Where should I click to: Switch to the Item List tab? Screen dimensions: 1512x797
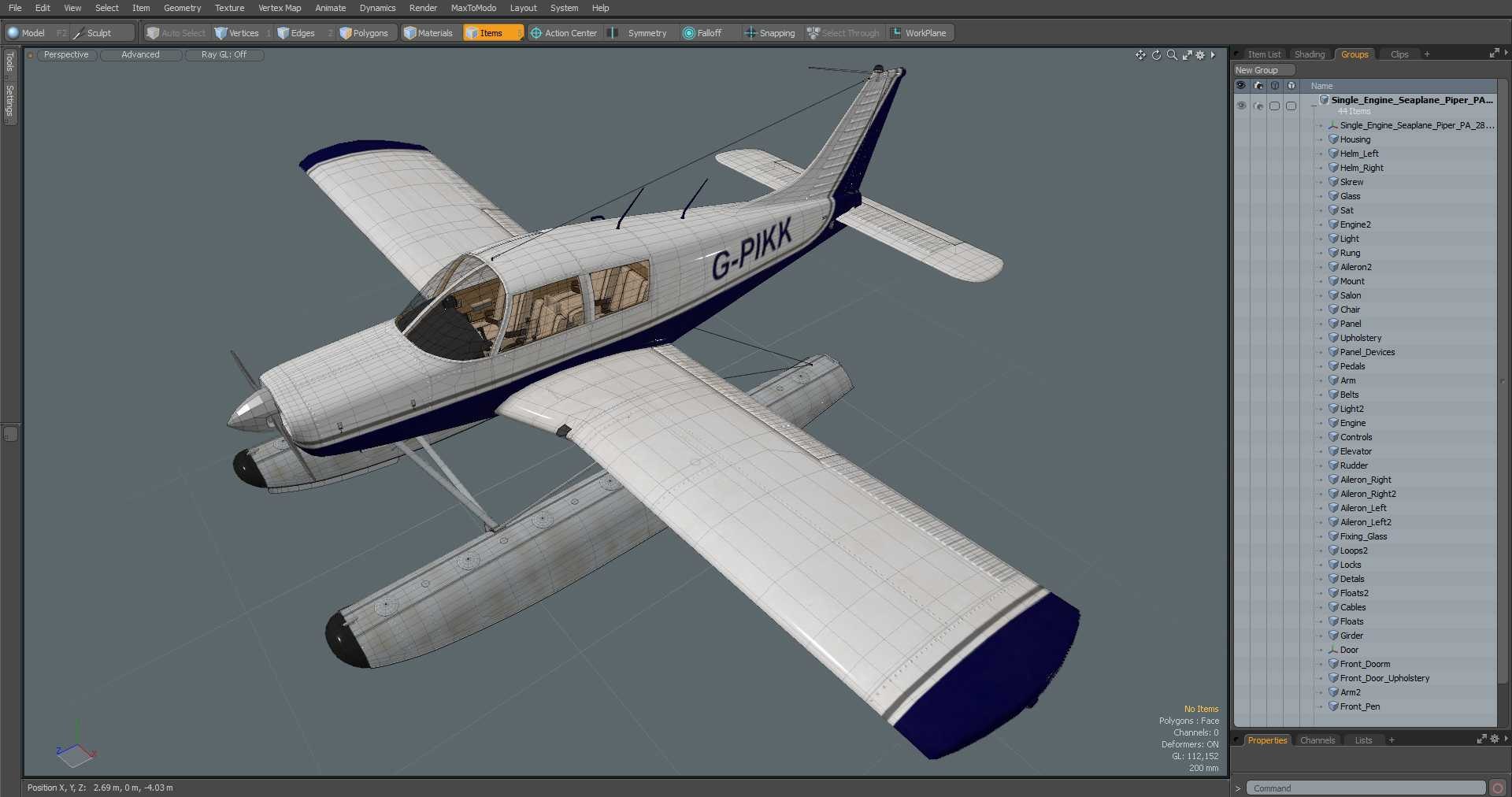click(1264, 54)
